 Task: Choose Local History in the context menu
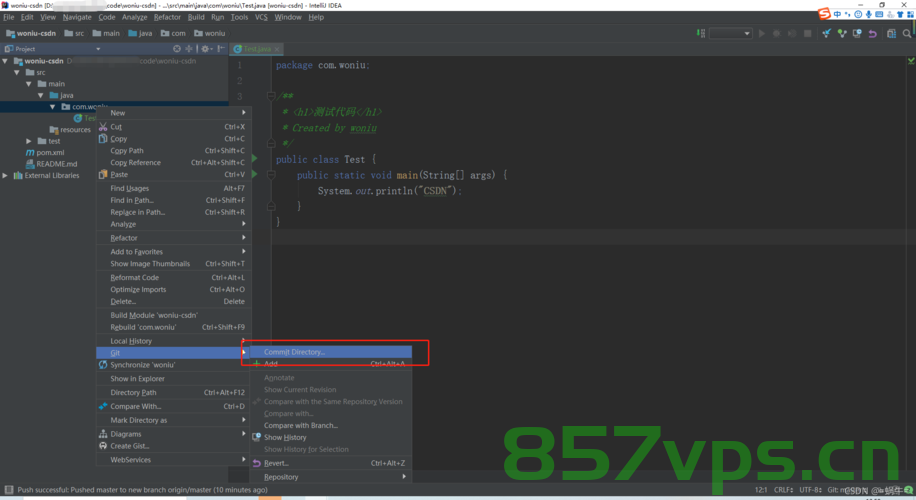173,341
